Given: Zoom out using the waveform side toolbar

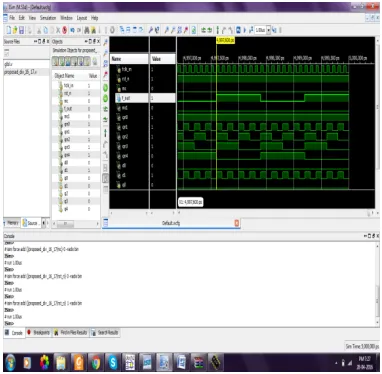Looking at the screenshot, I should pos(105,53).
